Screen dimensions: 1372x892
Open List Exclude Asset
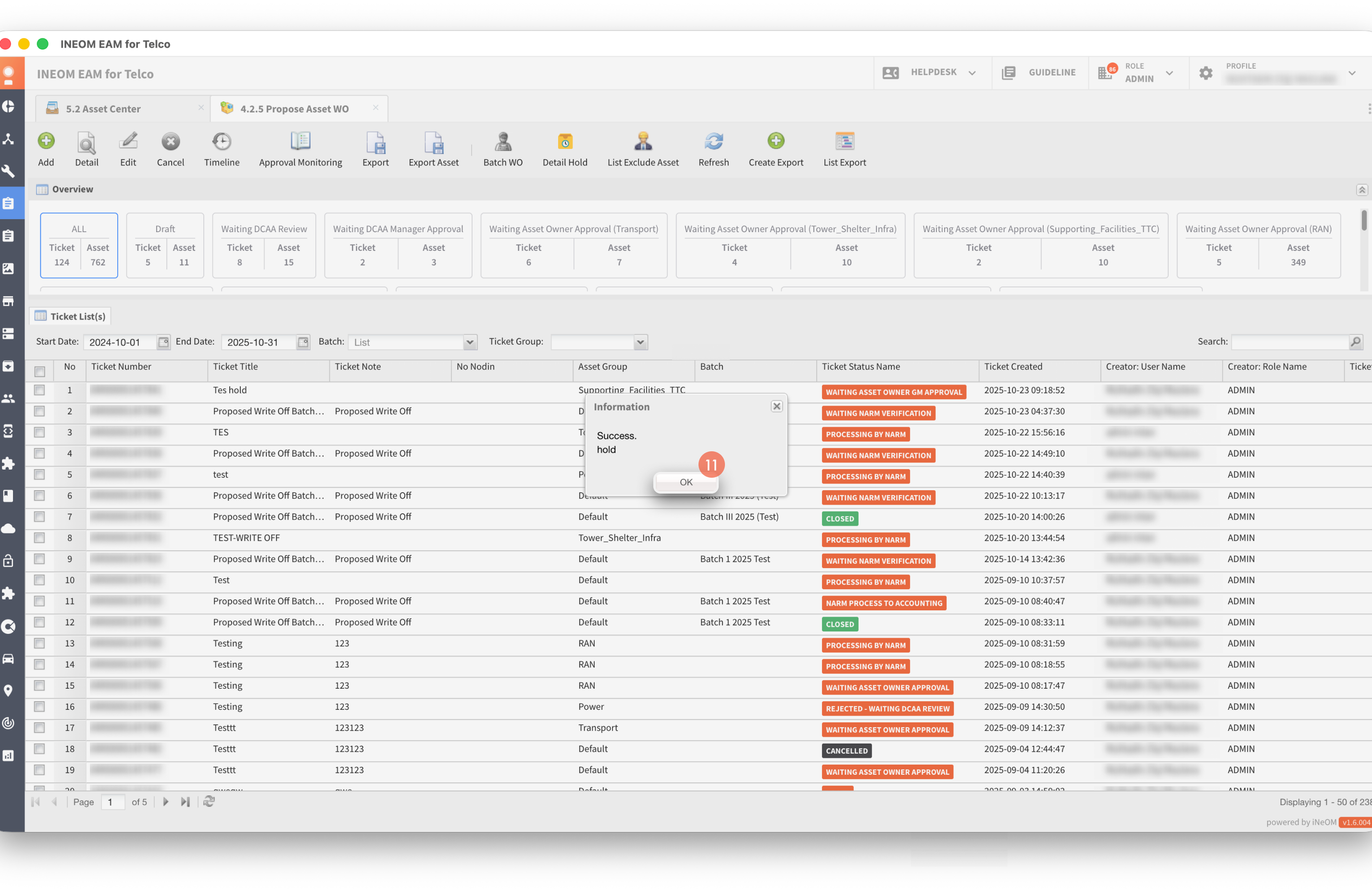pos(643,142)
